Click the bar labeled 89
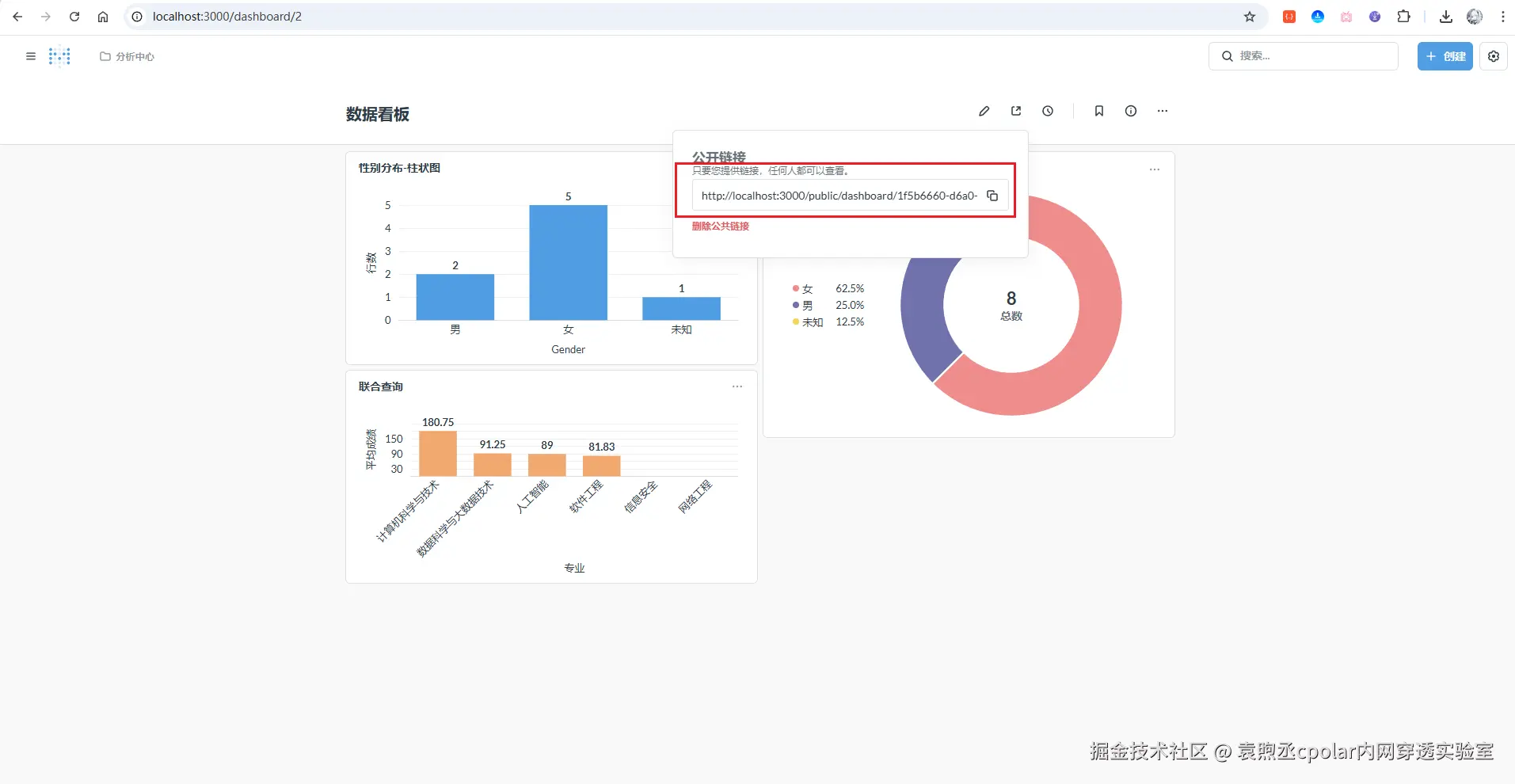Viewport: 1515px width, 784px height. tap(547, 465)
